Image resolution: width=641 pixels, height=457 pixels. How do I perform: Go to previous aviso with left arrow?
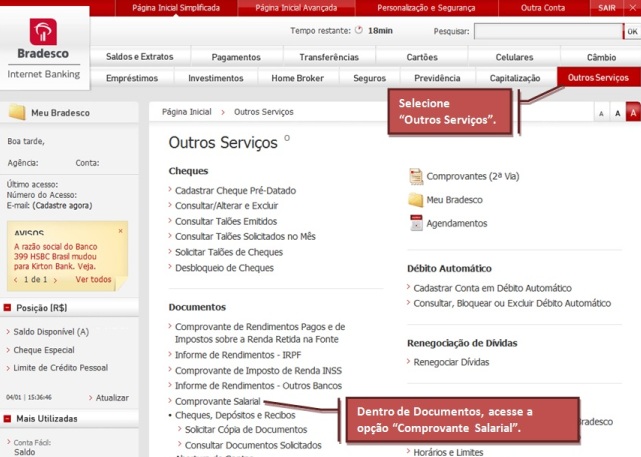click(x=16, y=280)
